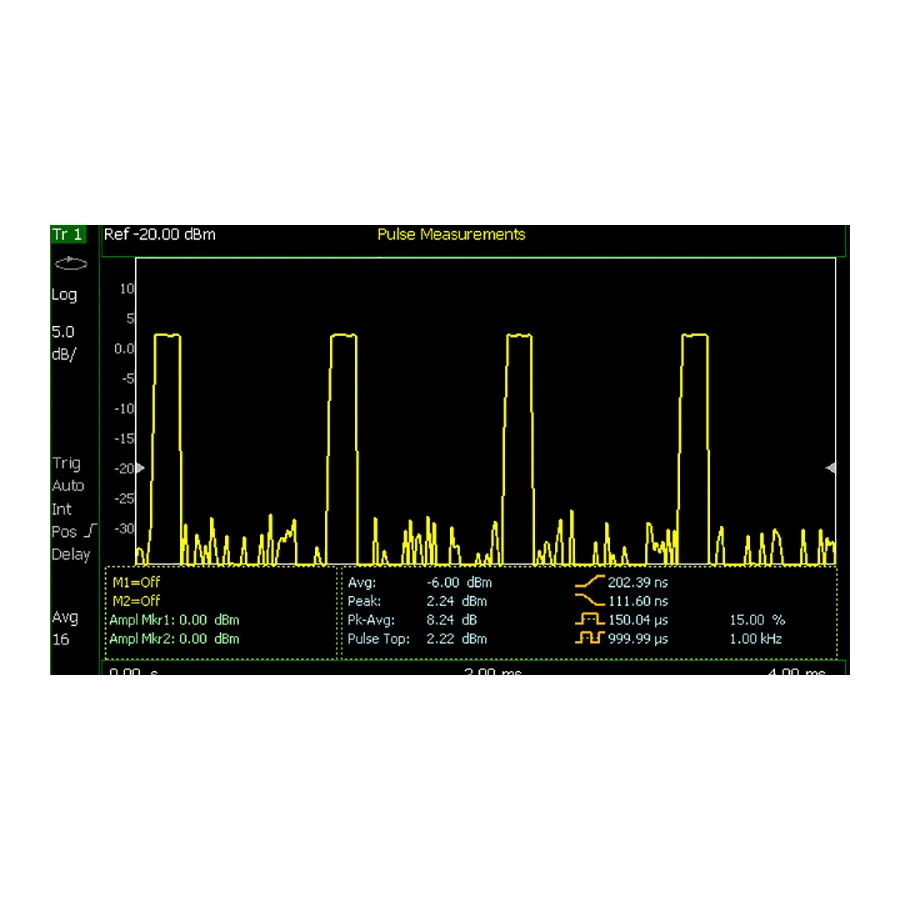
Task: Click the Pulse Measurements title bar
Action: coord(450,234)
